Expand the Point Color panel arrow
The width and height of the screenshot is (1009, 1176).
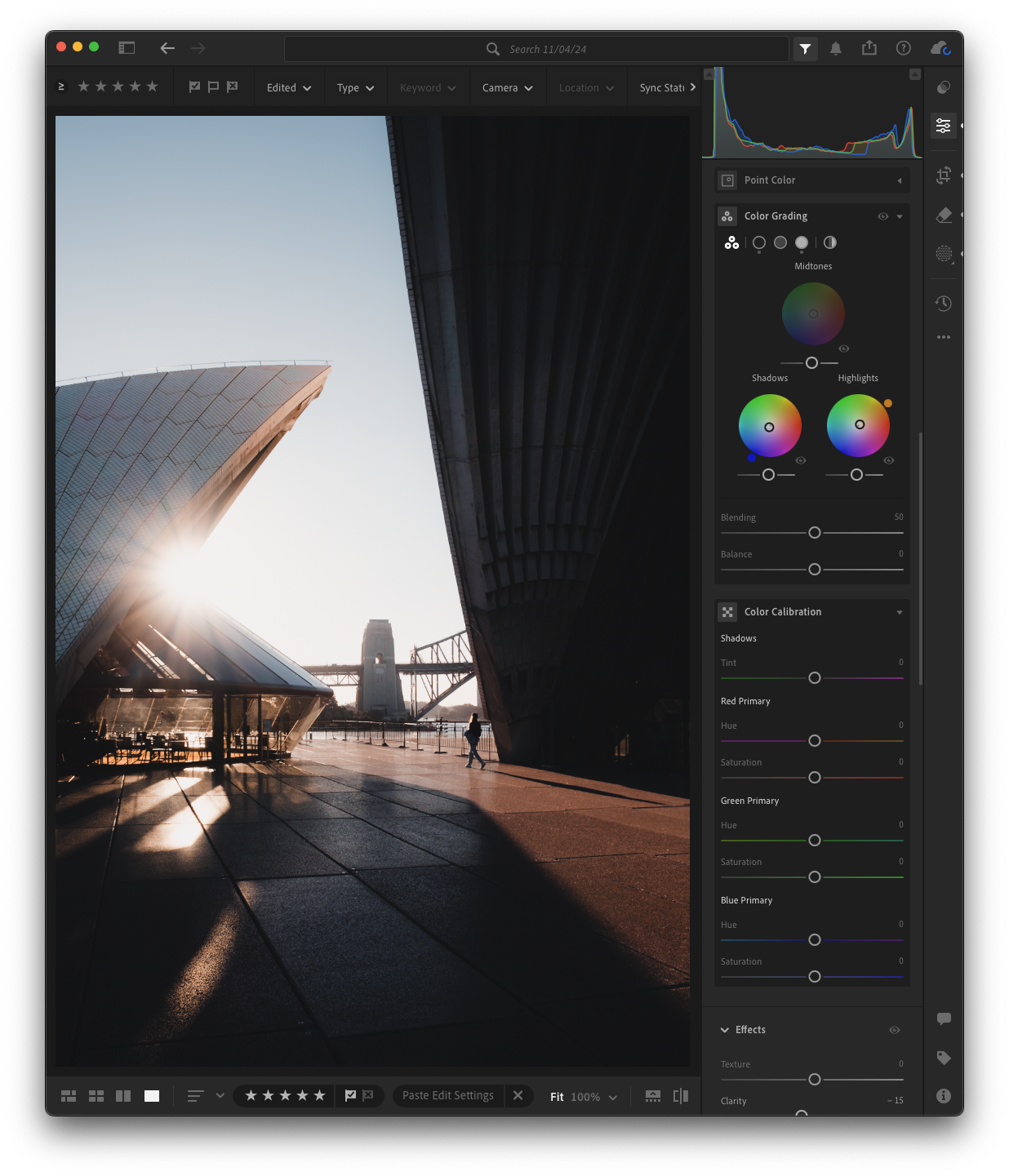(900, 180)
